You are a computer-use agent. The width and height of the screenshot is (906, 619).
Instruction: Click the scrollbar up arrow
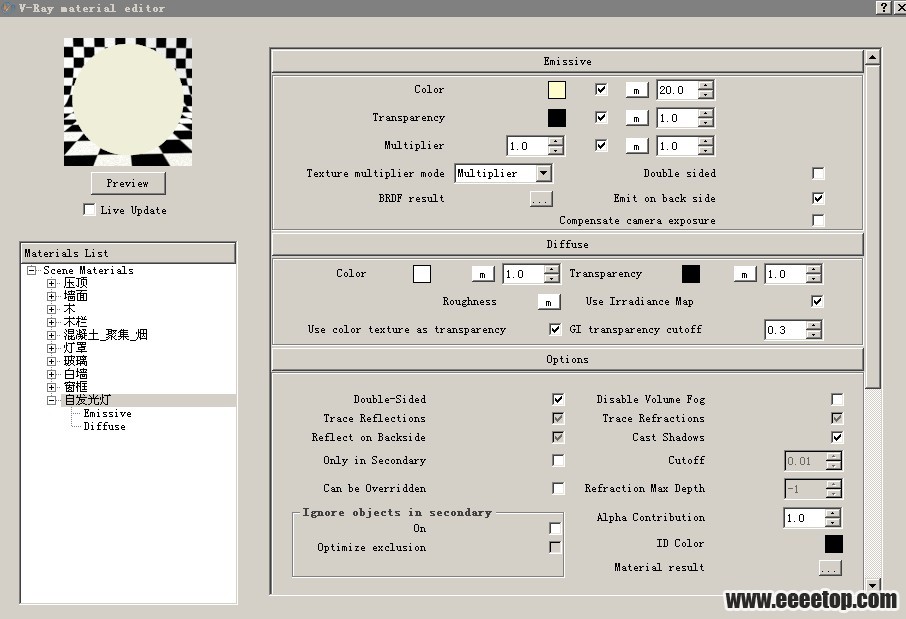coord(872,57)
